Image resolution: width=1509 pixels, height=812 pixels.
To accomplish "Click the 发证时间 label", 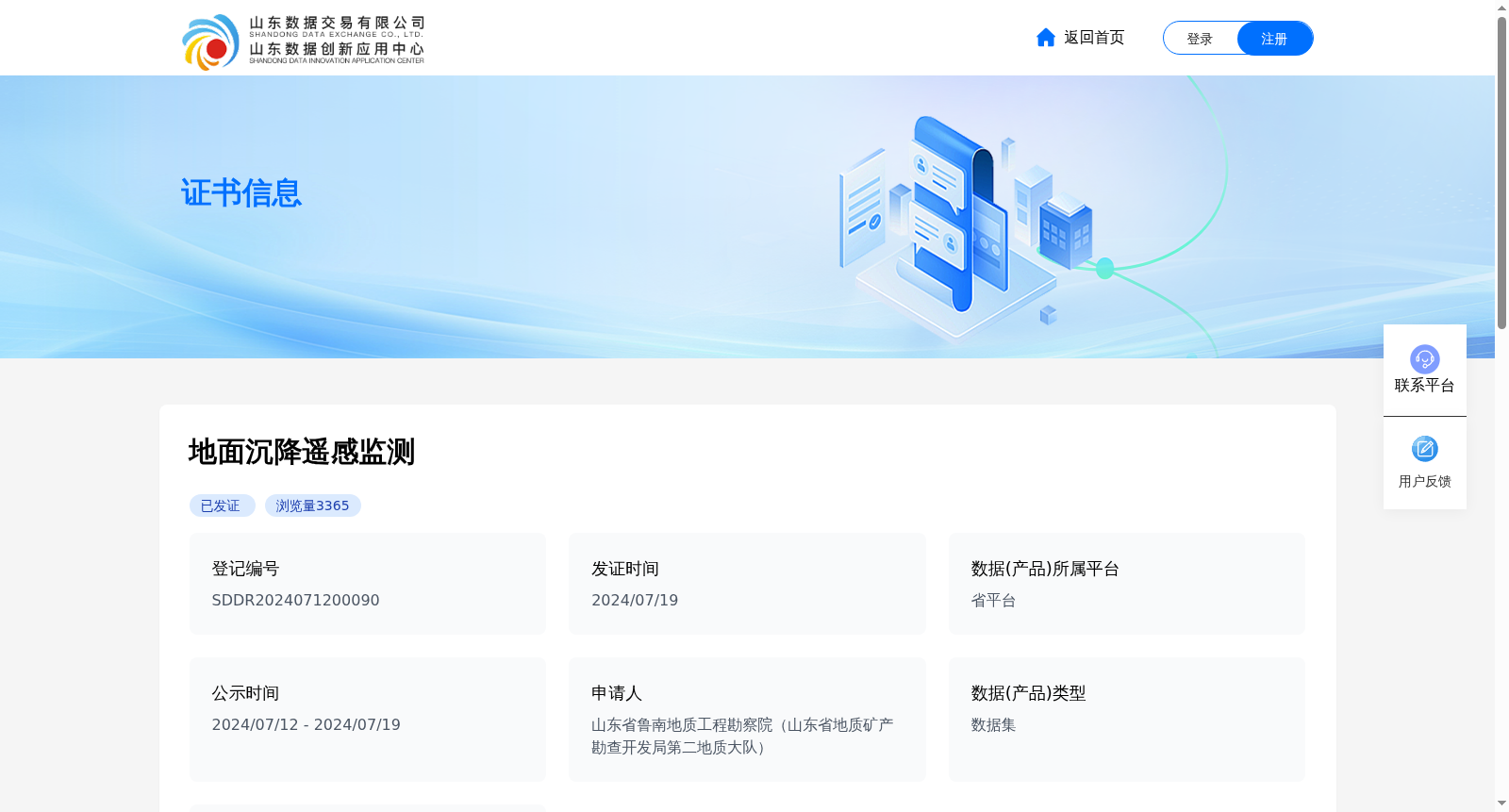I will (625, 569).
